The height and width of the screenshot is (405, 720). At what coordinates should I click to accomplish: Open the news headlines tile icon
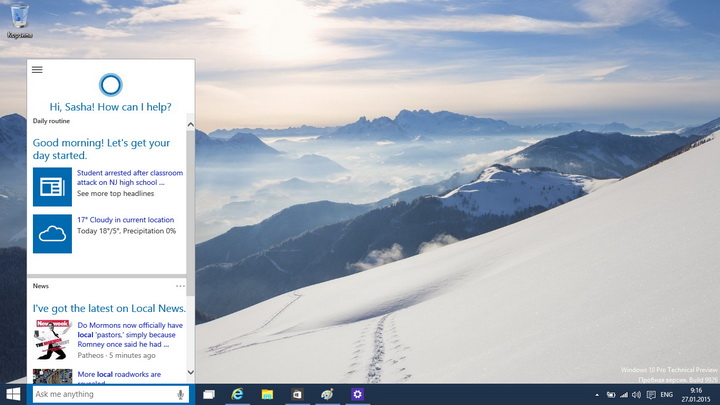(x=52, y=186)
